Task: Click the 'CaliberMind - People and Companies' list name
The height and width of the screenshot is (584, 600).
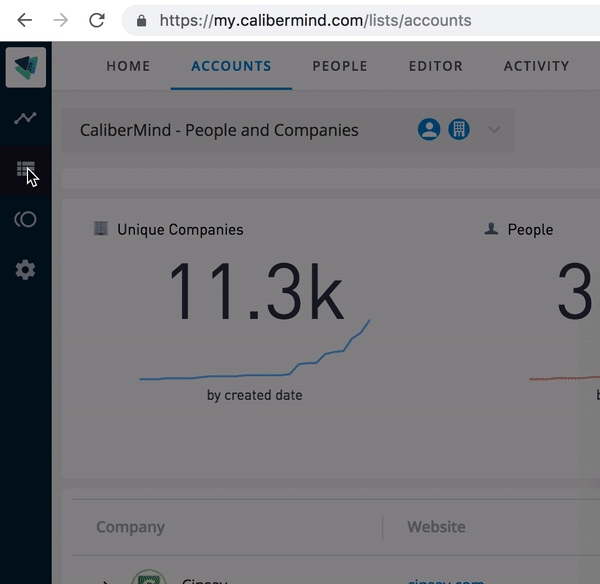Action: coord(219,130)
